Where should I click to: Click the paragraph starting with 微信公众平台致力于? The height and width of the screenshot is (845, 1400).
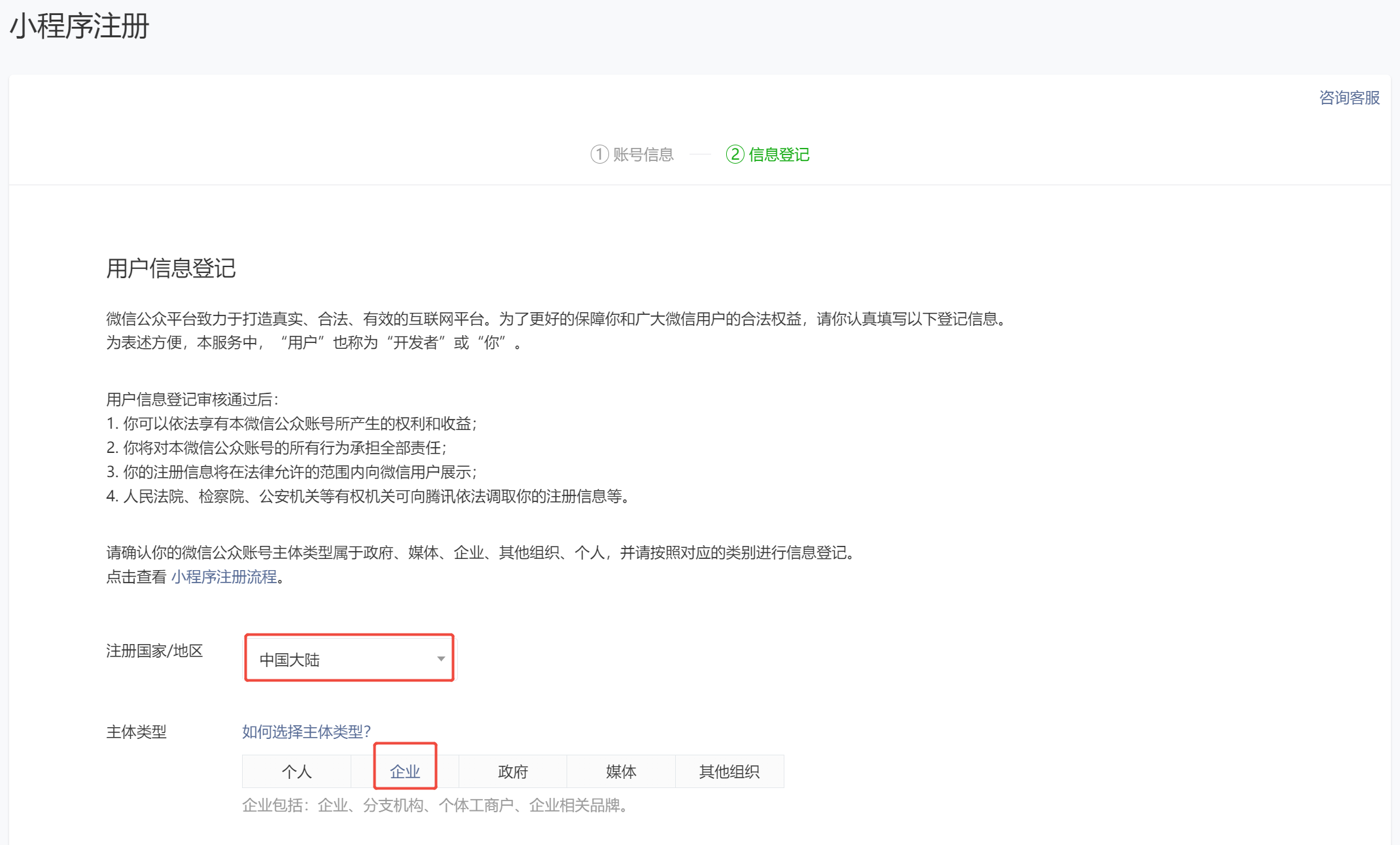[x=556, y=319]
